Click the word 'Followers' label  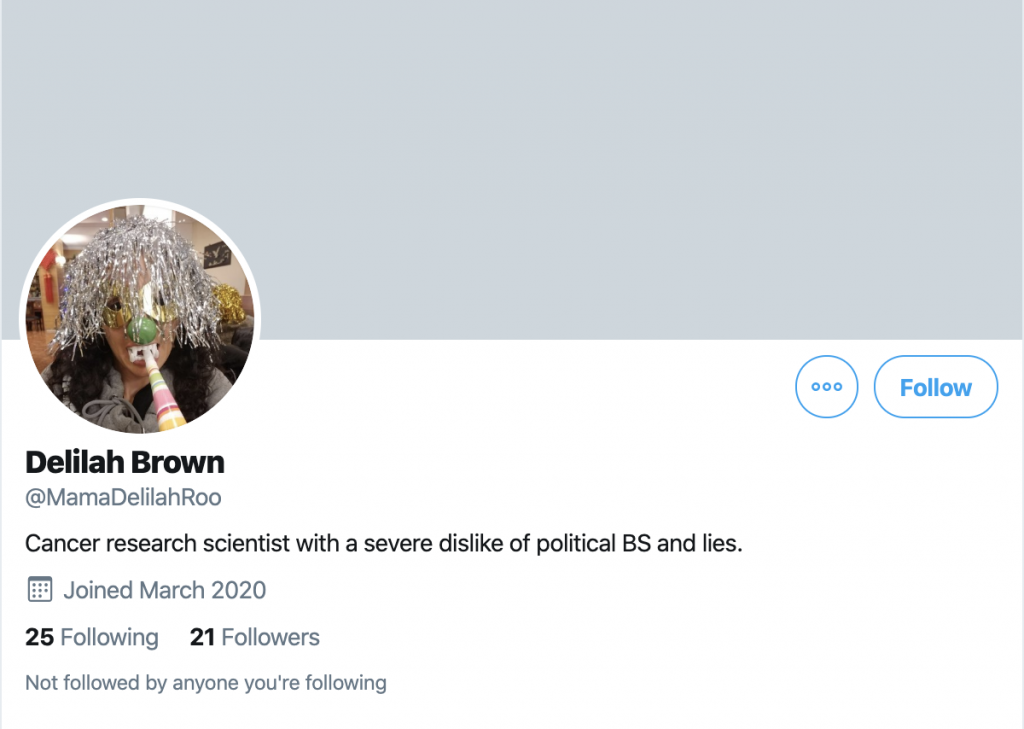(x=271, y=637)
